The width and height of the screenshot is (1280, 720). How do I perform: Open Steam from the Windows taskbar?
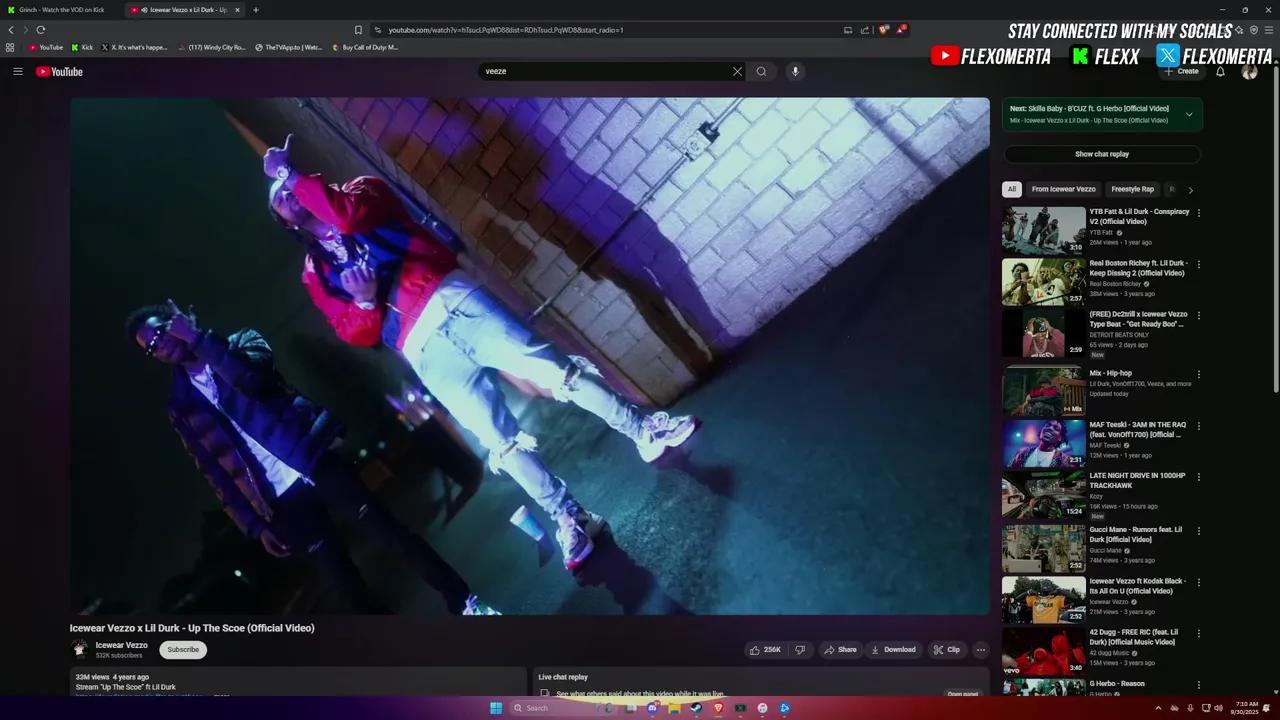coord(696,708)
